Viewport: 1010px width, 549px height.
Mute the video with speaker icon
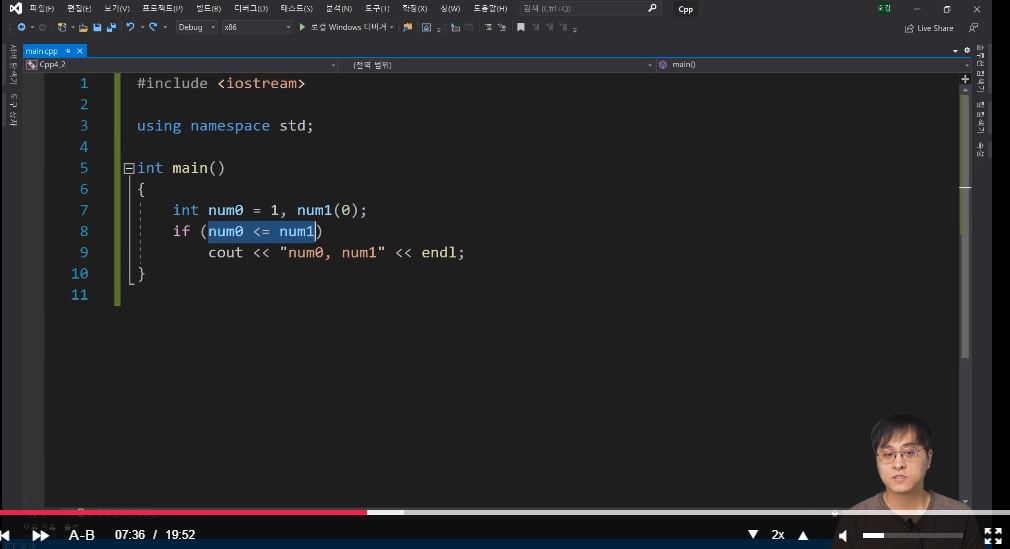(843, 535)
